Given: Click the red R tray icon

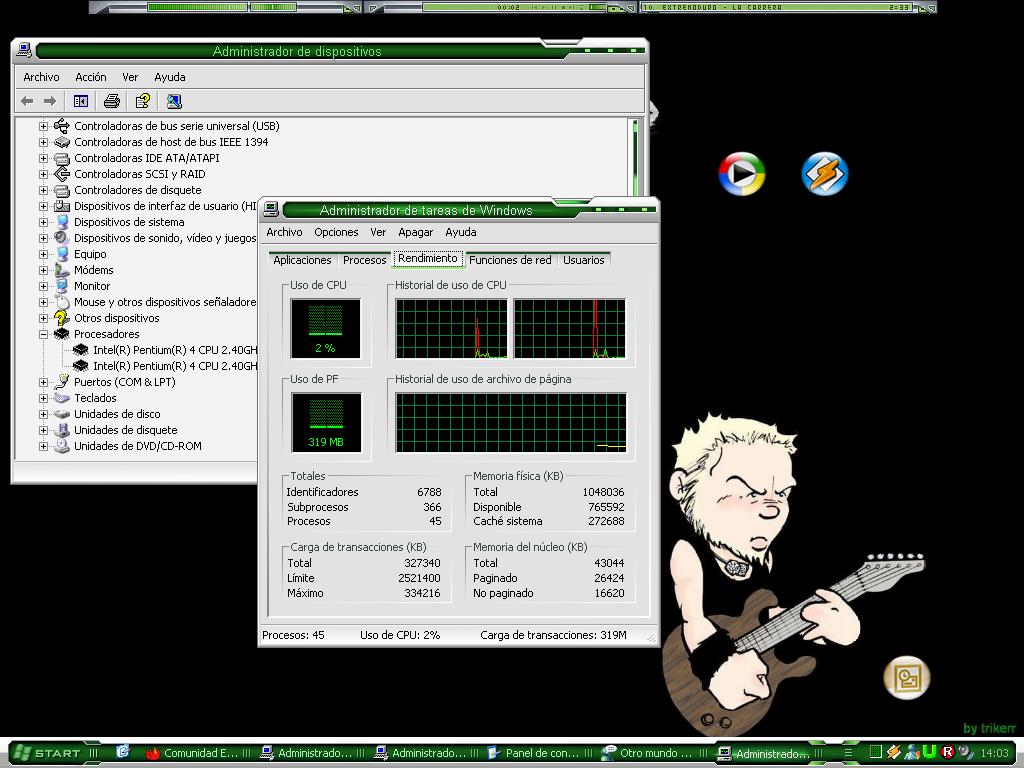Looking at the screenshot, I should tap(948, 752).
